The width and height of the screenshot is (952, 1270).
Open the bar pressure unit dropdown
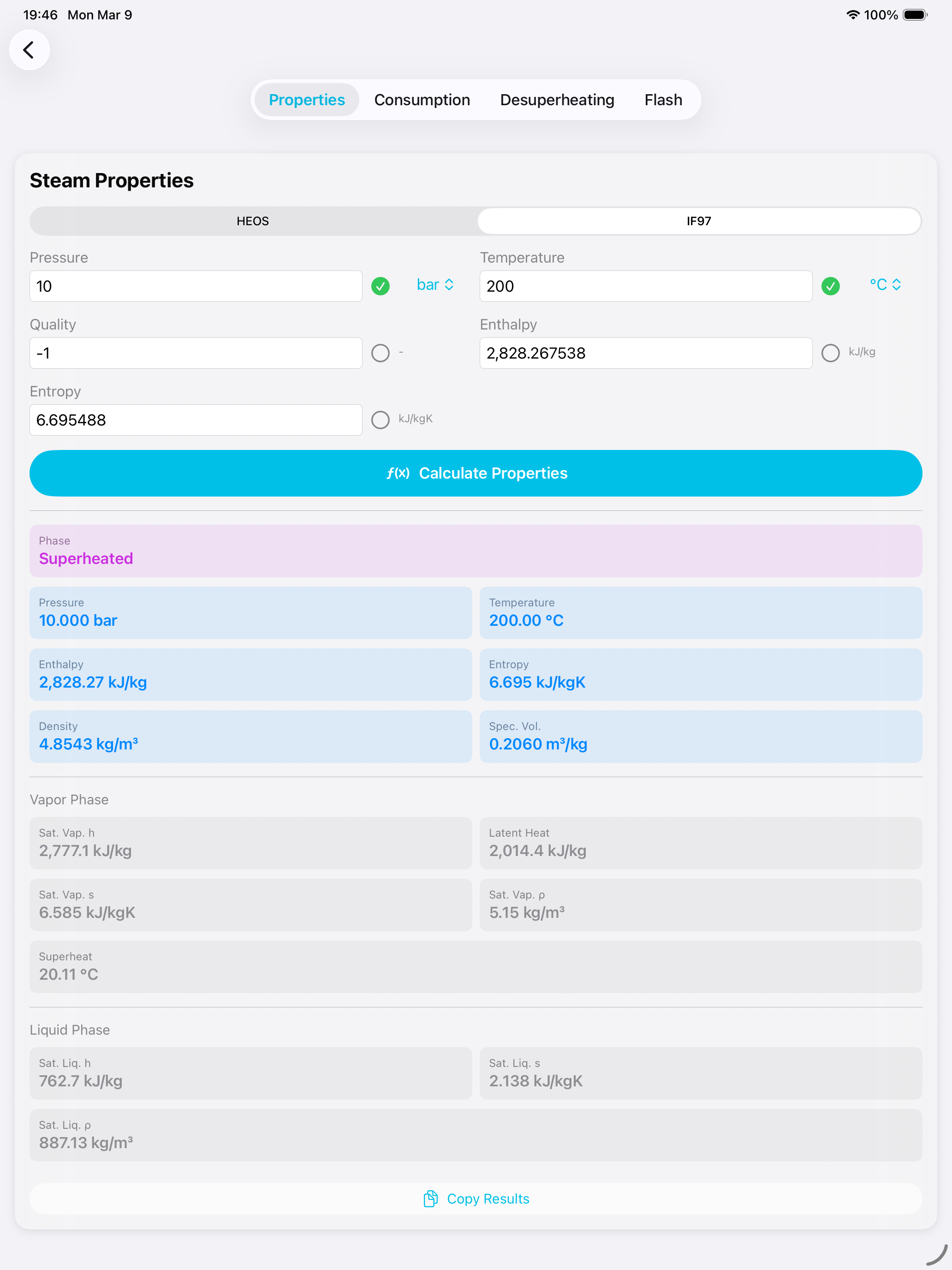(x=435, y=285)
